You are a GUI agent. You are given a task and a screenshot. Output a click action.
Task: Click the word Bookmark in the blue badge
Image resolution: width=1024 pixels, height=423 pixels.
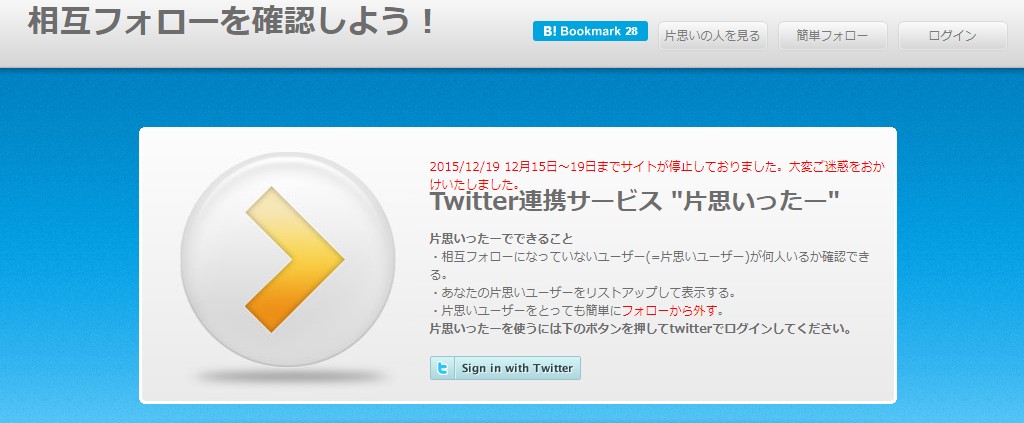pos(590,31)
